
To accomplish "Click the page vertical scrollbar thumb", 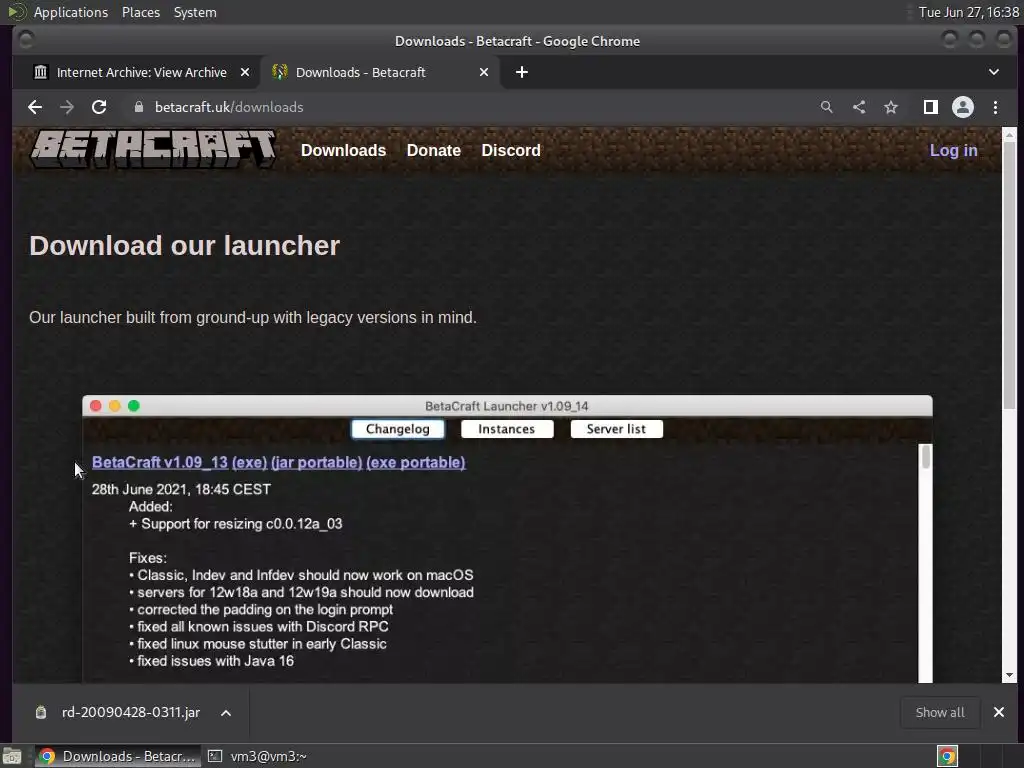I will click(1010, 274).
